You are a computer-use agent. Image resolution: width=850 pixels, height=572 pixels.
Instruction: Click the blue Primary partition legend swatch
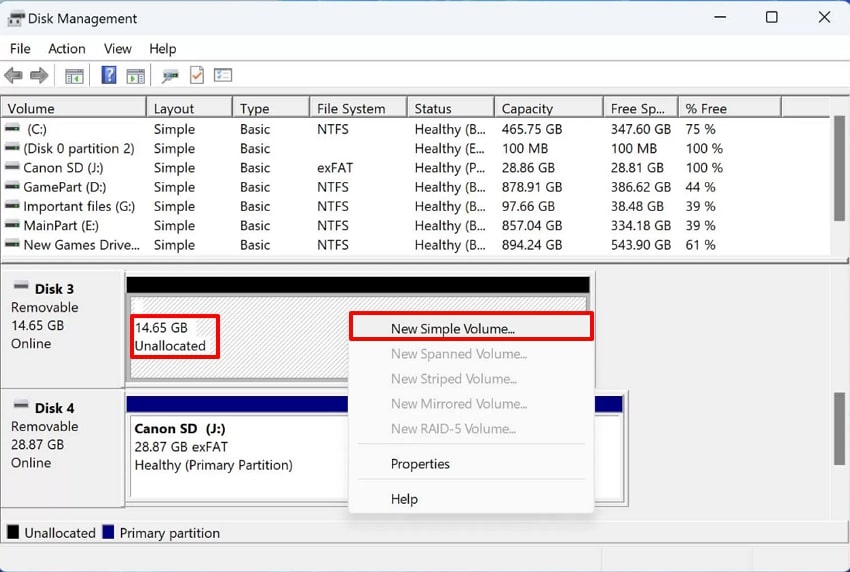click(108, 532)
